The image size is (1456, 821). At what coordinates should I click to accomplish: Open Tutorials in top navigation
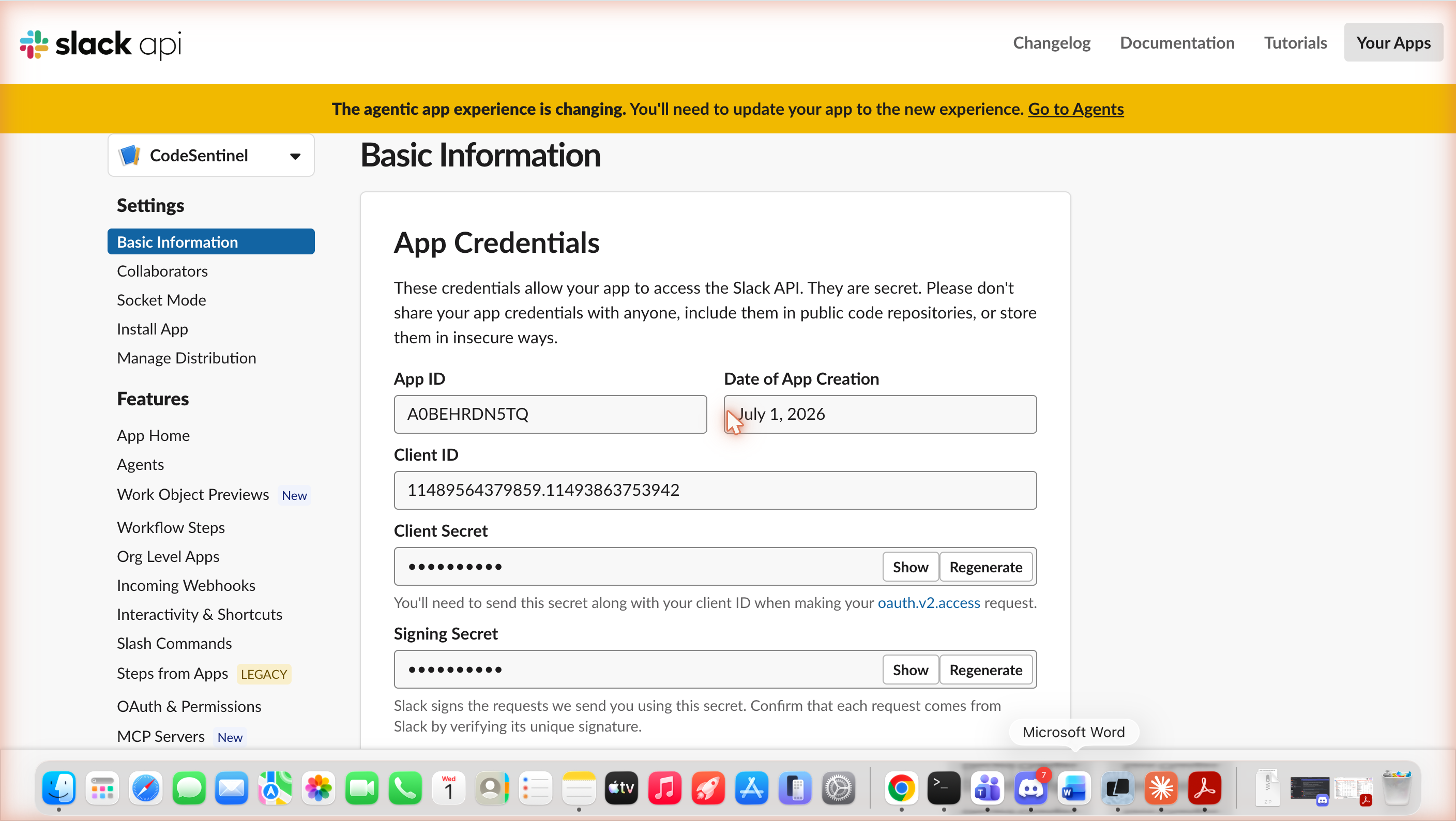click(x=1295, y=43)
